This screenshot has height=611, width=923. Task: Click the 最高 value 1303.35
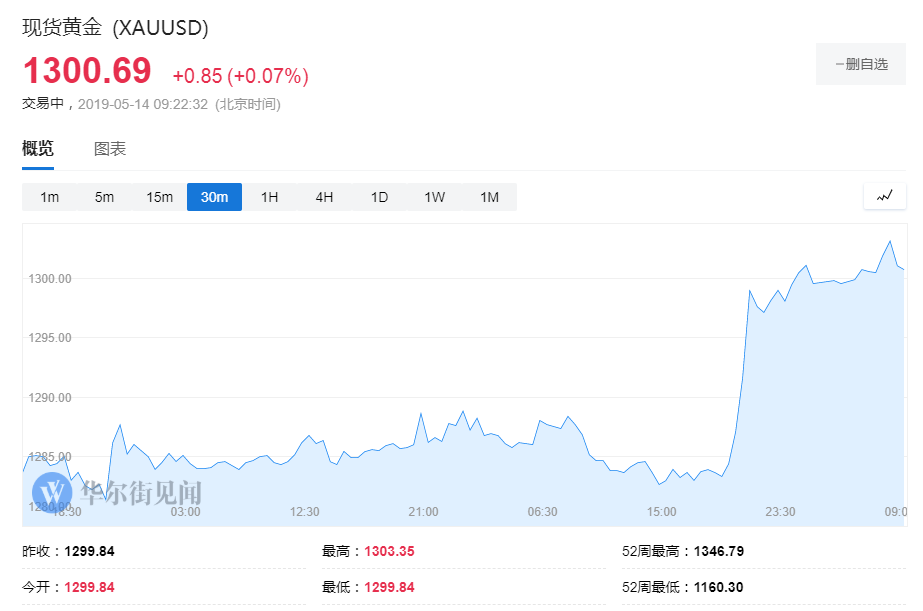(x=389, y=550)
